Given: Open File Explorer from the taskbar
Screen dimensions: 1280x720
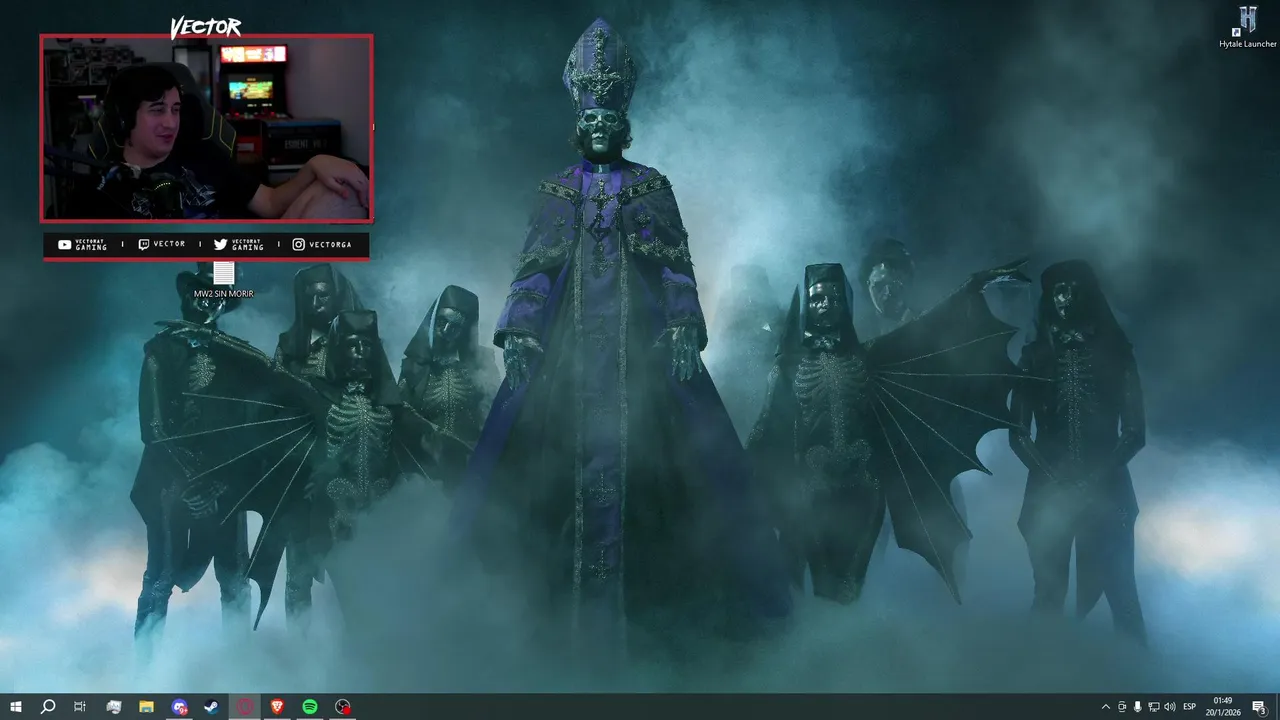Looking at the screenshot, I should (x=146, y=707).
